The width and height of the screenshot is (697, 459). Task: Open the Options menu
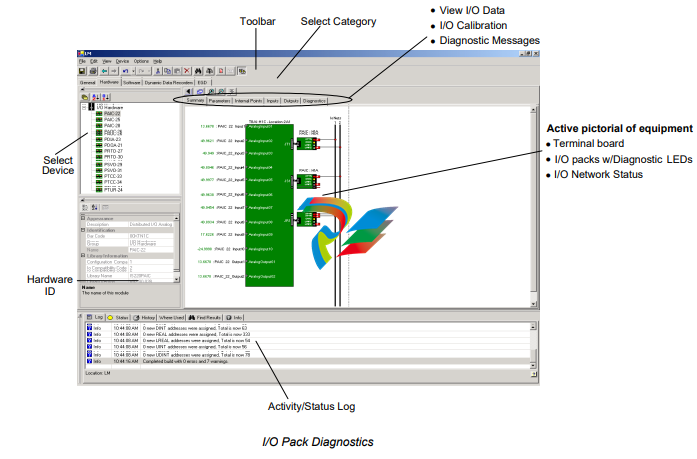[x=141, y=61]
